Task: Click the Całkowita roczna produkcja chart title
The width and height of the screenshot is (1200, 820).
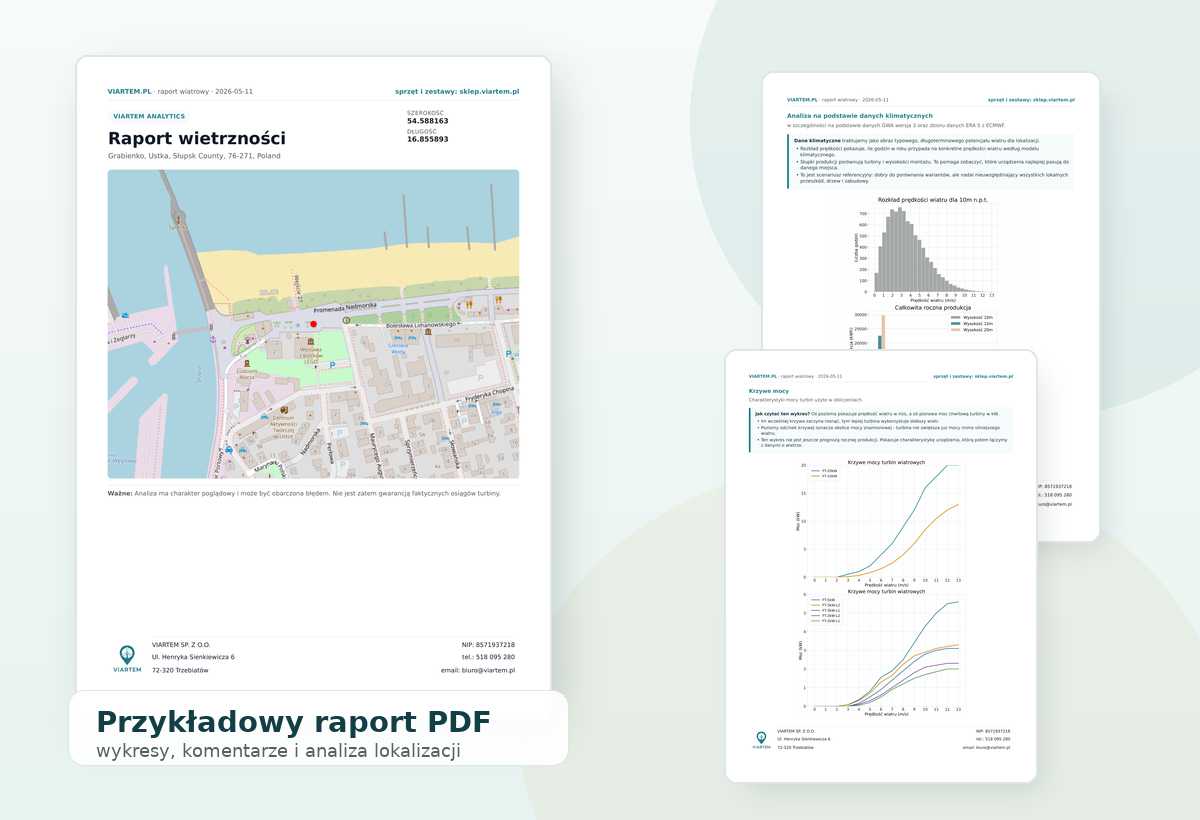Action: [933, 307]
